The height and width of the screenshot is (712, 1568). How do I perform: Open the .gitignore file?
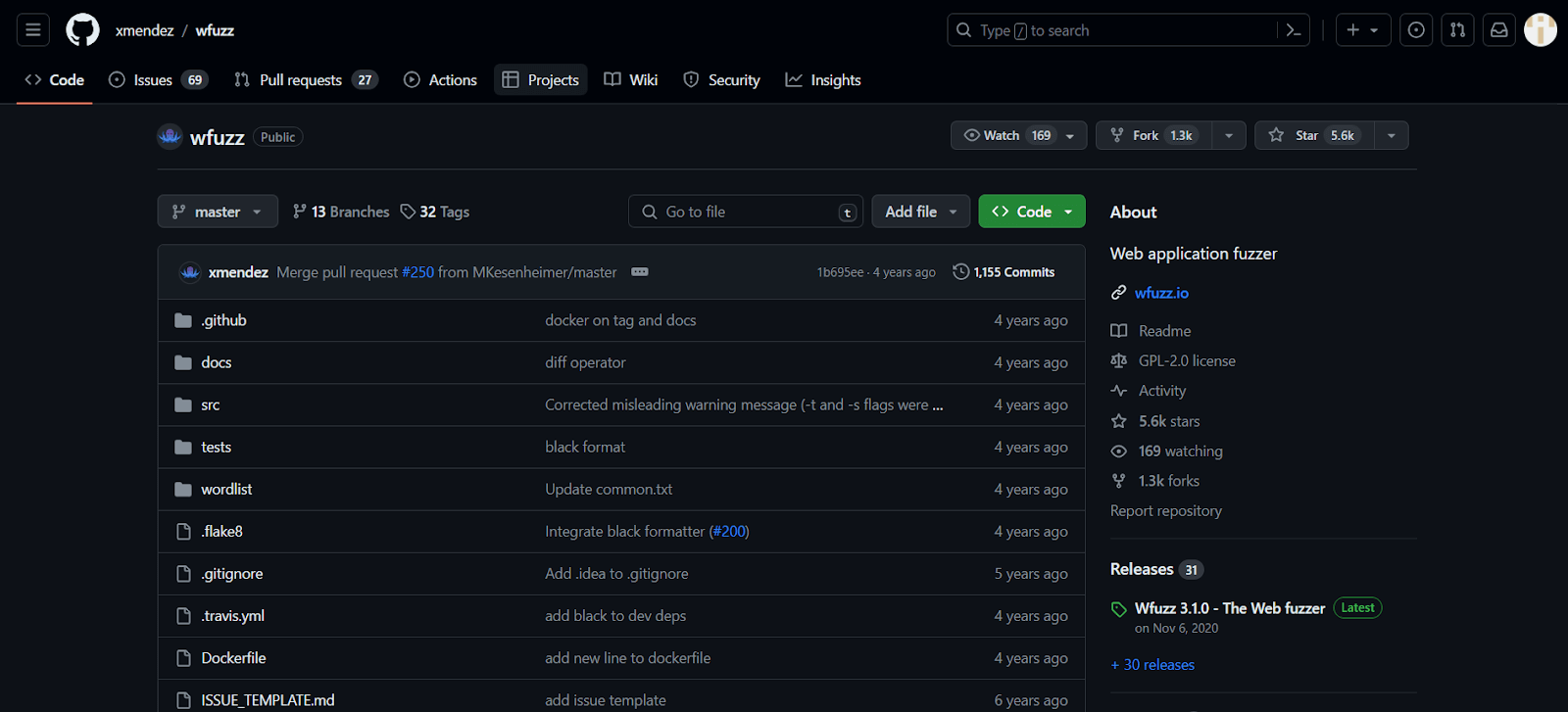pyautogui.click(x=232, y=573)
